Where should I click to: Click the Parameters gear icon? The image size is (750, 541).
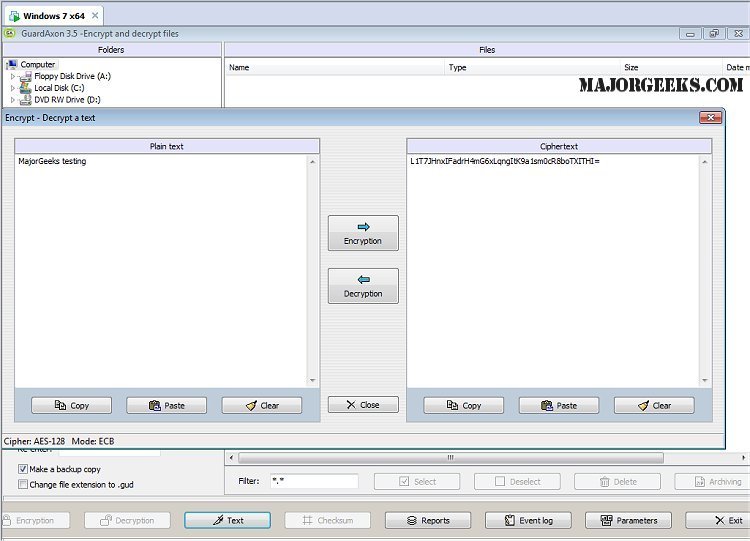pos(607,520)
